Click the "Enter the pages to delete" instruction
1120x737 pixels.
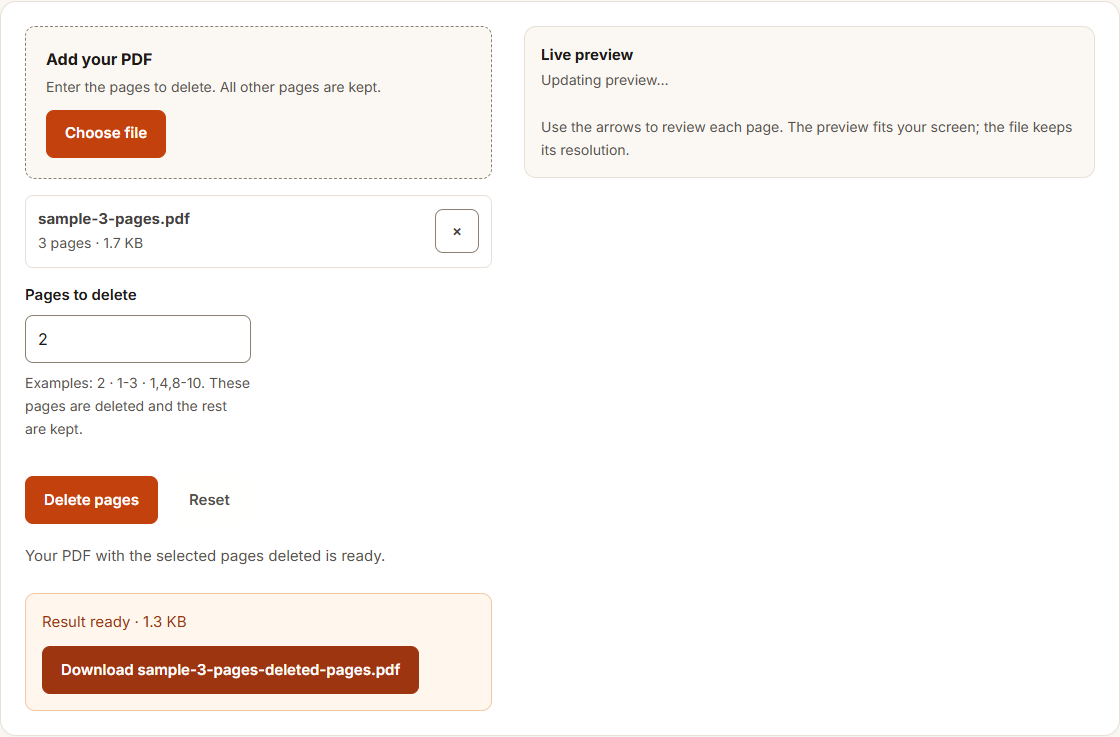[x=214, y=87]
